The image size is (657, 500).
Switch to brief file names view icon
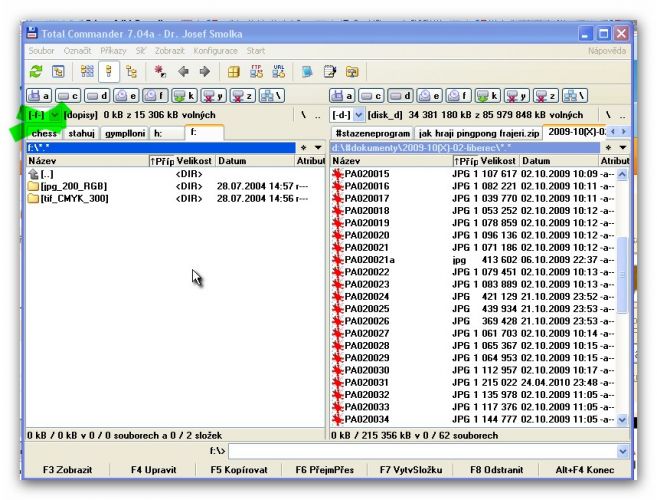(x=87, y=72)
